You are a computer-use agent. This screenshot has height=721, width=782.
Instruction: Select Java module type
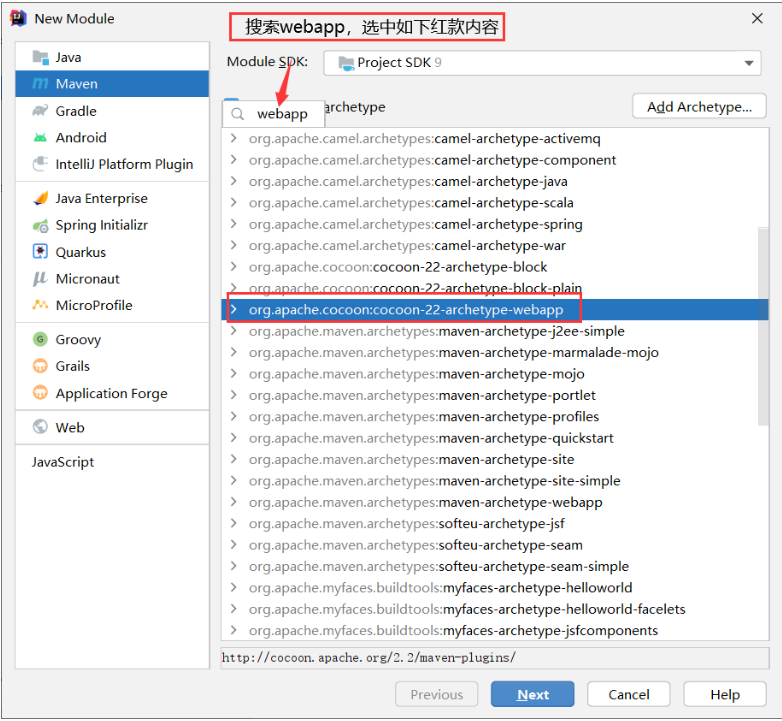pyautogui.click(x=112, y=57)
